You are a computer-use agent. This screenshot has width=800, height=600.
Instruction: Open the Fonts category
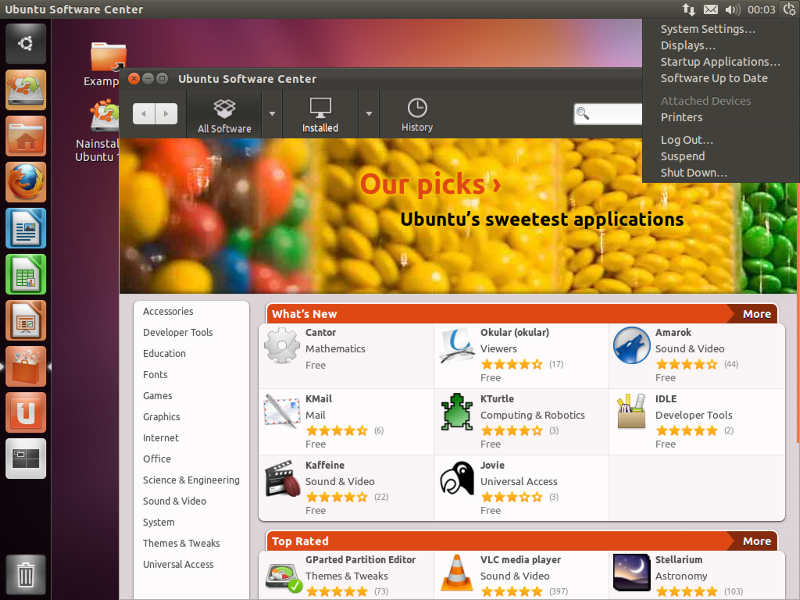[155, 374]
